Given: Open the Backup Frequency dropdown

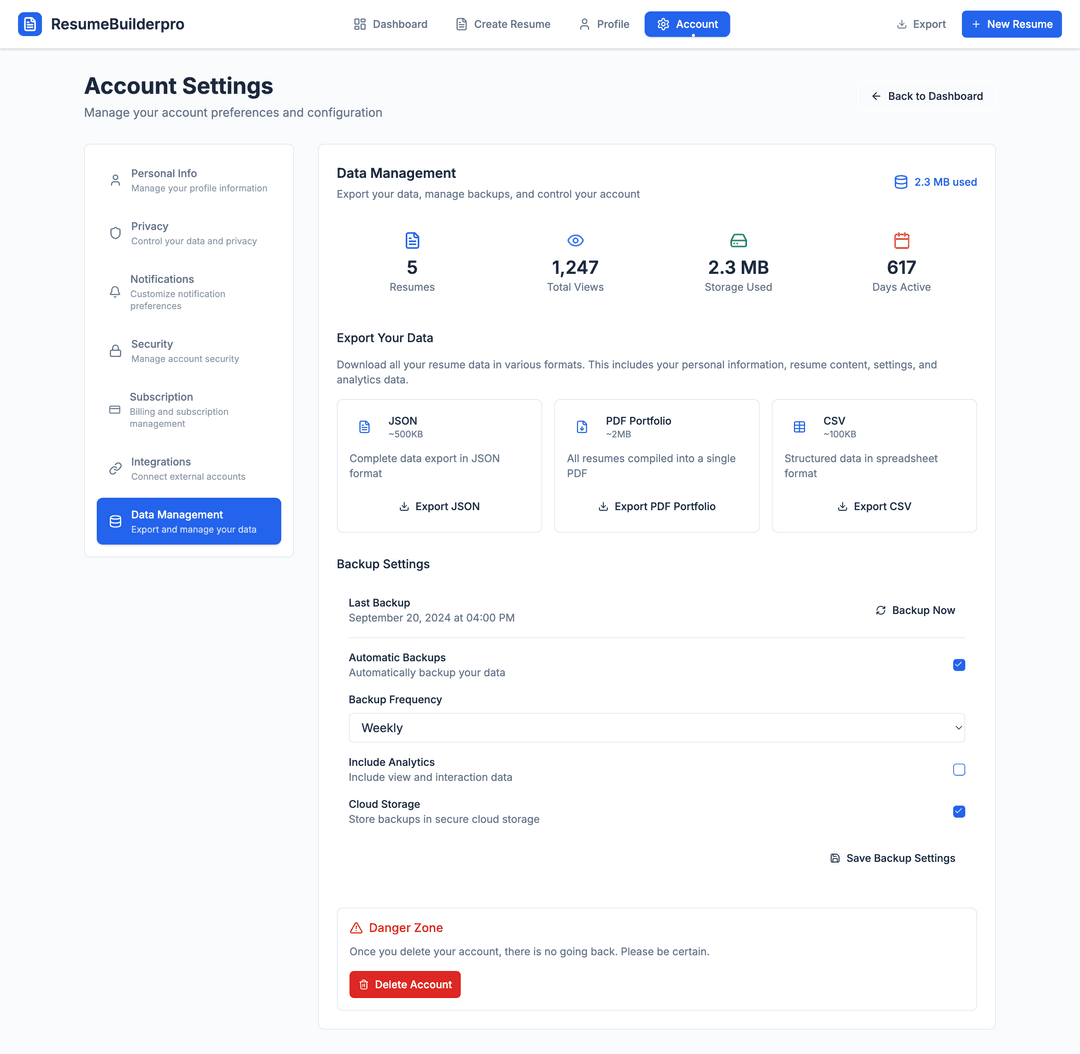Looking at the screenshot, I should [656, 727].
